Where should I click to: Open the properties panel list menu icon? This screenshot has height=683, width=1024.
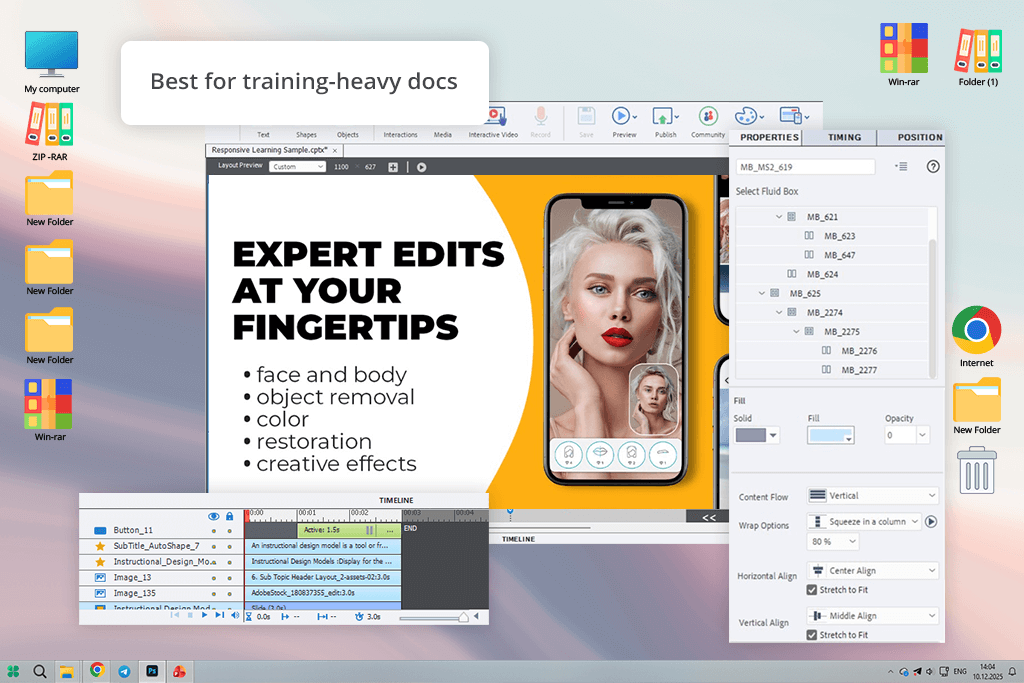click(x=901, y=167)
